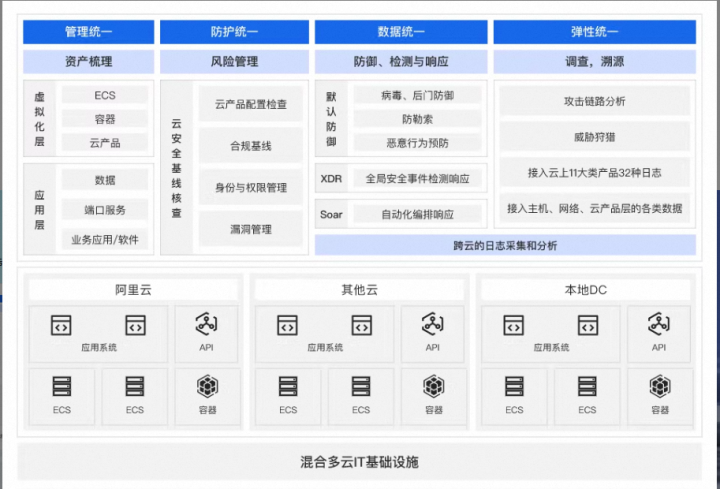Click the 风险管理 subheader
Screen dimensions: 720x489
click(234, 62)
